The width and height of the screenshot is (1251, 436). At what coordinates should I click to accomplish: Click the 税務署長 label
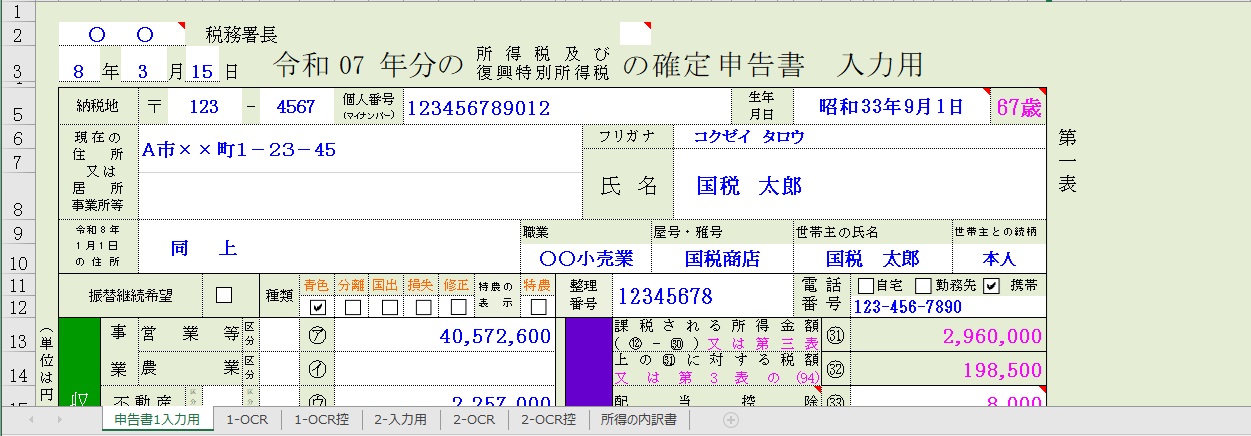[241, 35]
